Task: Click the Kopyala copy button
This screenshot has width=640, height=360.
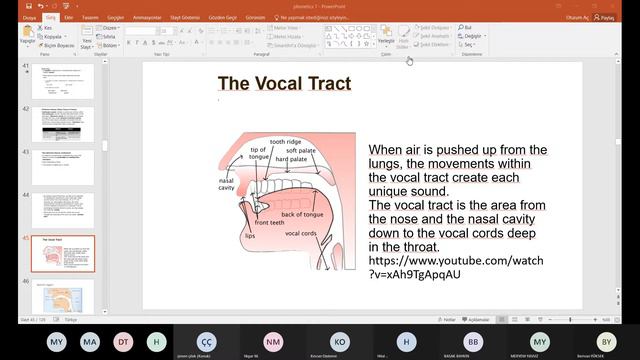Action: point(50,36)
